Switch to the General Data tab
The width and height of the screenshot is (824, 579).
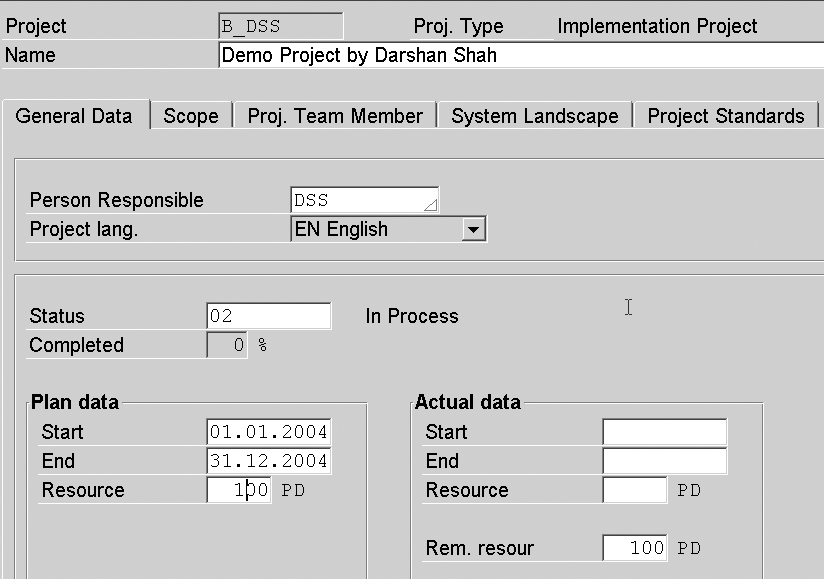point(74,116)
